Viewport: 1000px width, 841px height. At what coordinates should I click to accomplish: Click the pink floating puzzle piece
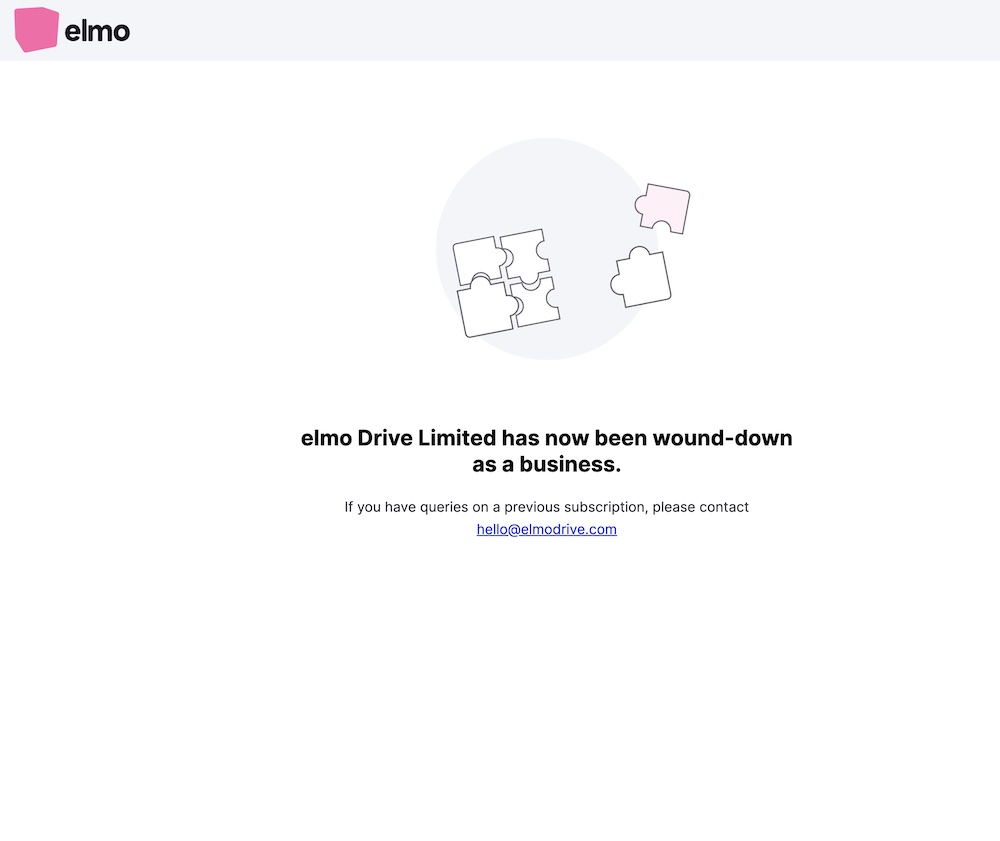coord(663,208)
